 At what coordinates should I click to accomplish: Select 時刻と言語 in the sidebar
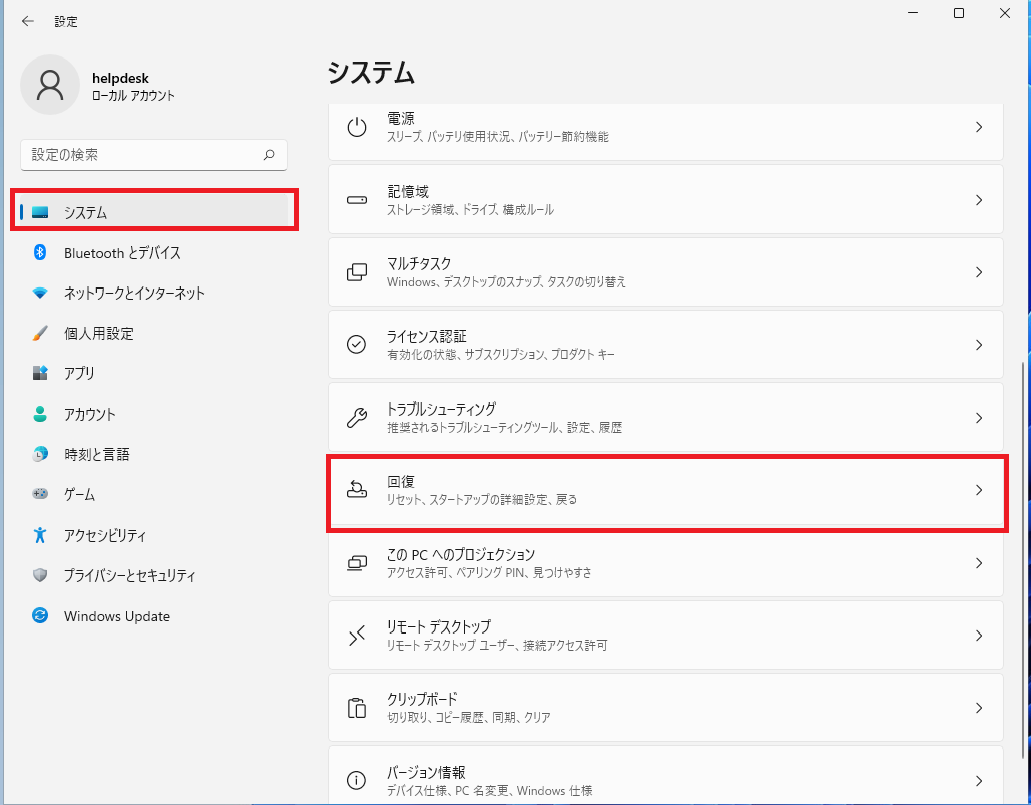pos(155,454)
